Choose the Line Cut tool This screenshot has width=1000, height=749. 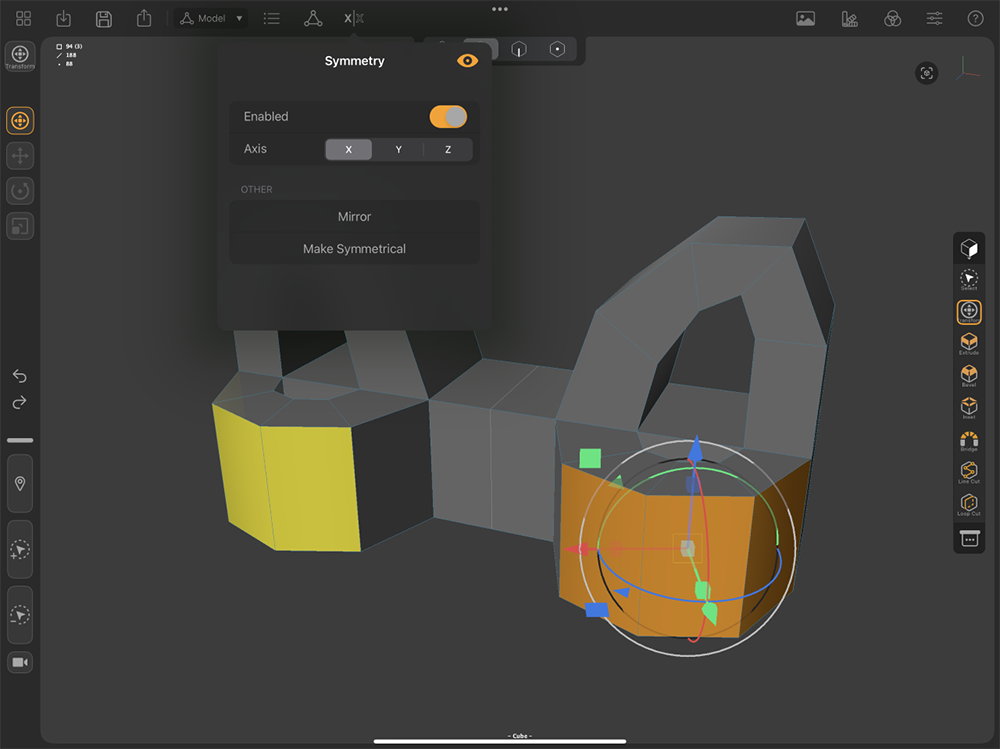tap(969, 473)
